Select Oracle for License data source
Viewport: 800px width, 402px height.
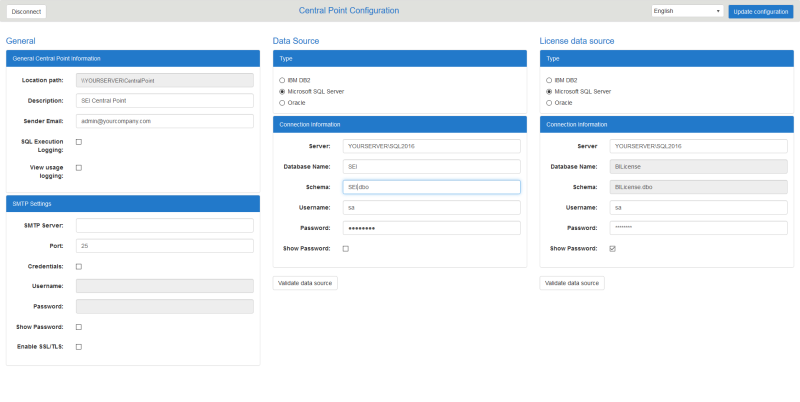549,103
